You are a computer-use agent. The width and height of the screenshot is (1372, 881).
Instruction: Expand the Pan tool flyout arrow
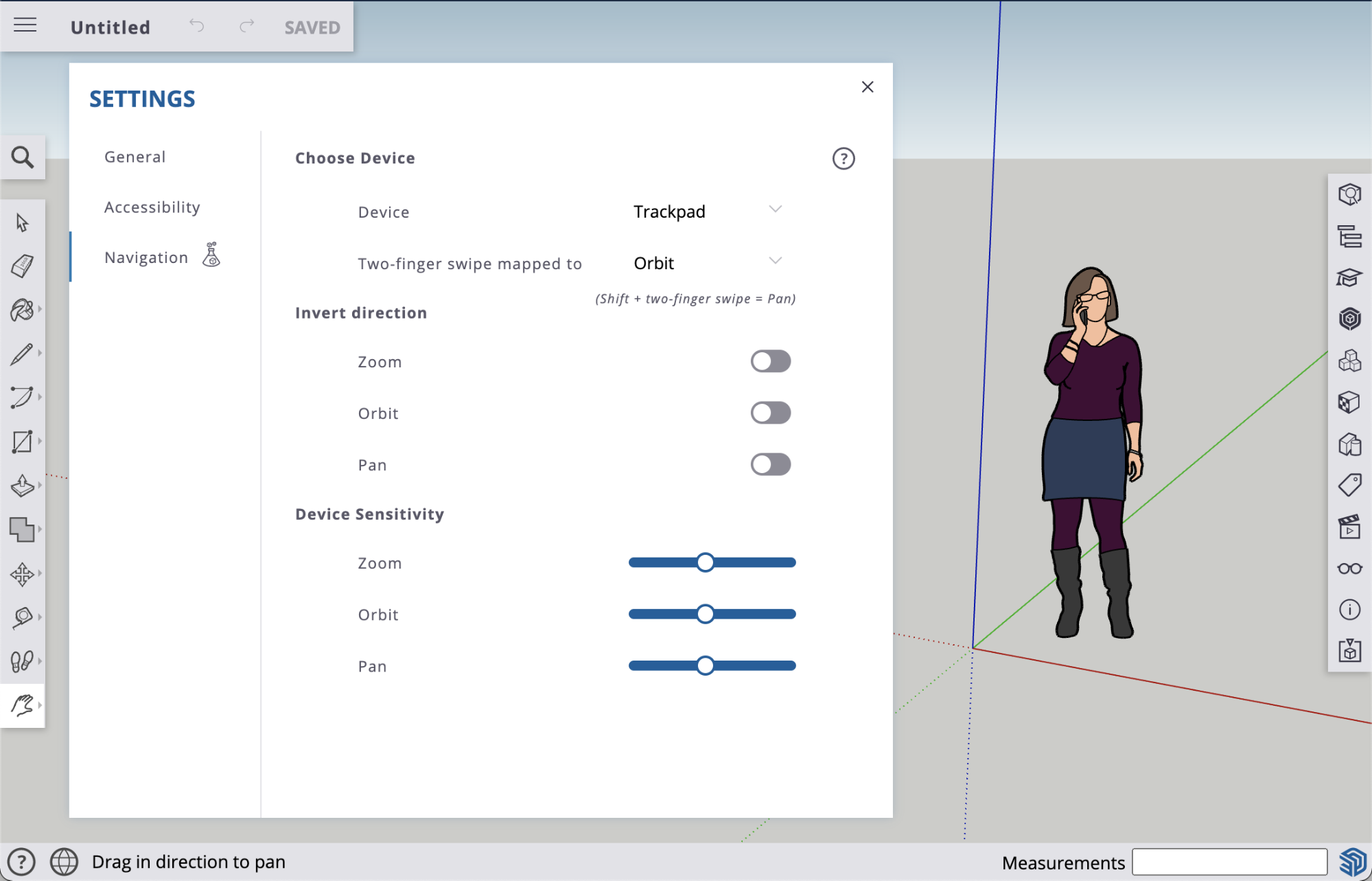tap(40, 705)
